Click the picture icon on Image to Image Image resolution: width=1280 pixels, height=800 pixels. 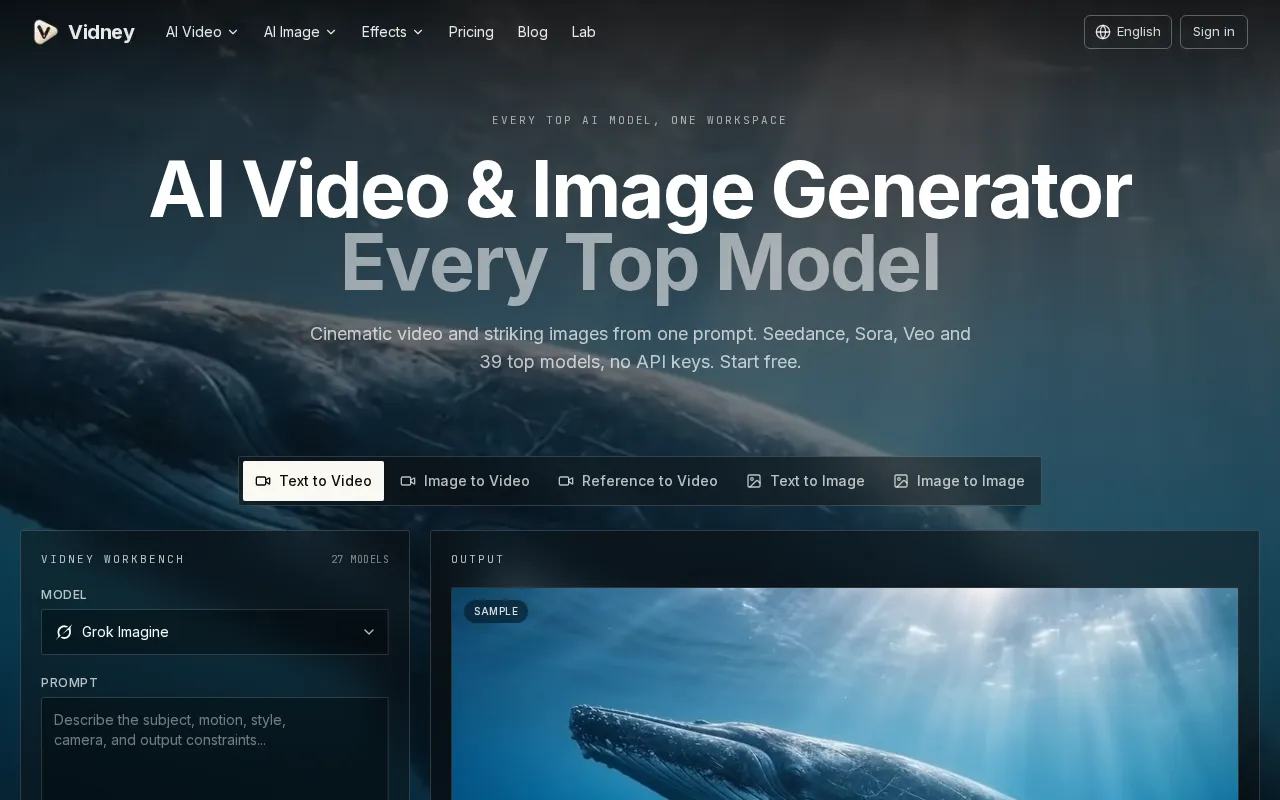click(901, 481)
